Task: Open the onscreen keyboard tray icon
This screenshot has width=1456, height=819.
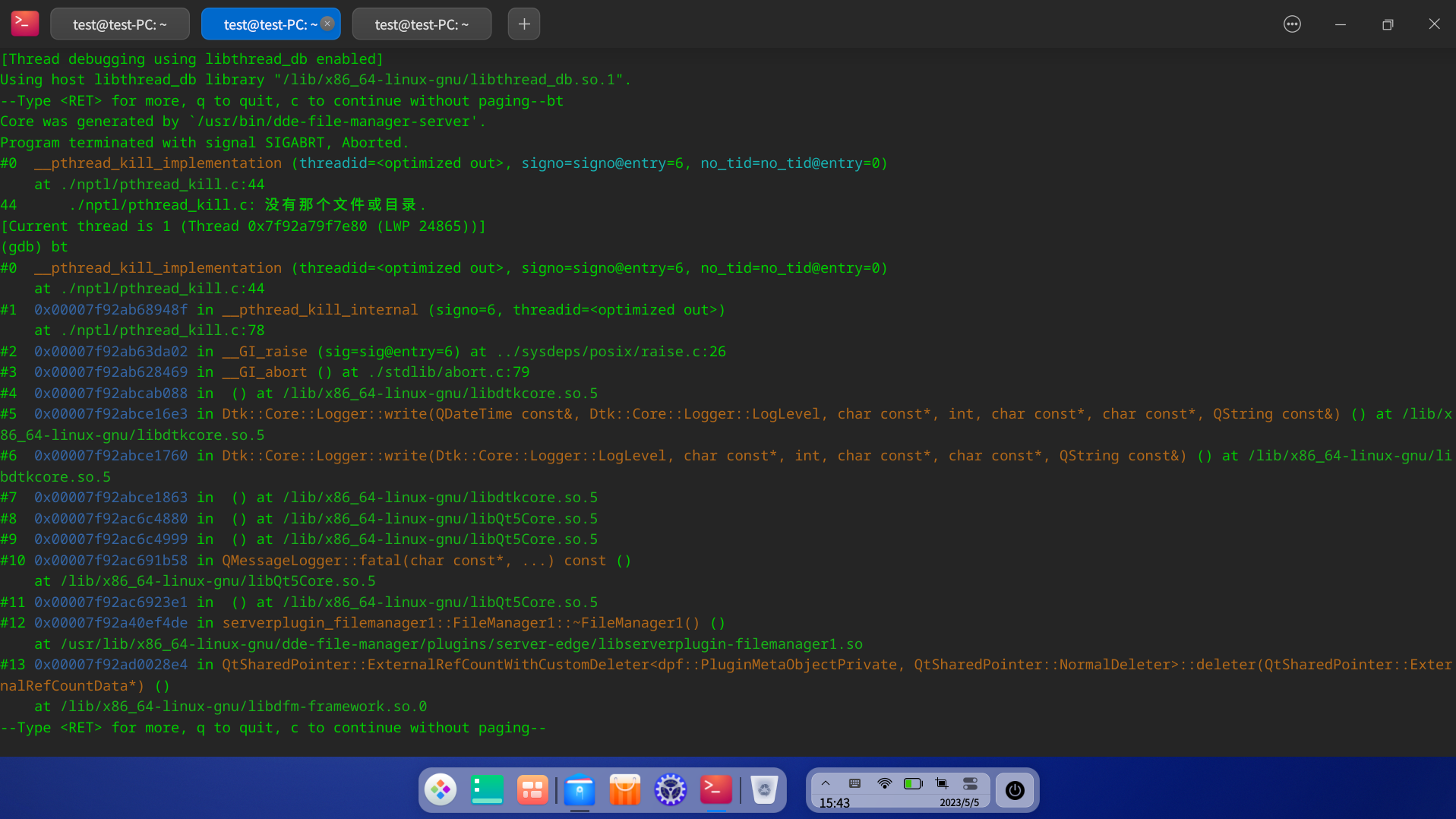Action: point(854,783)
